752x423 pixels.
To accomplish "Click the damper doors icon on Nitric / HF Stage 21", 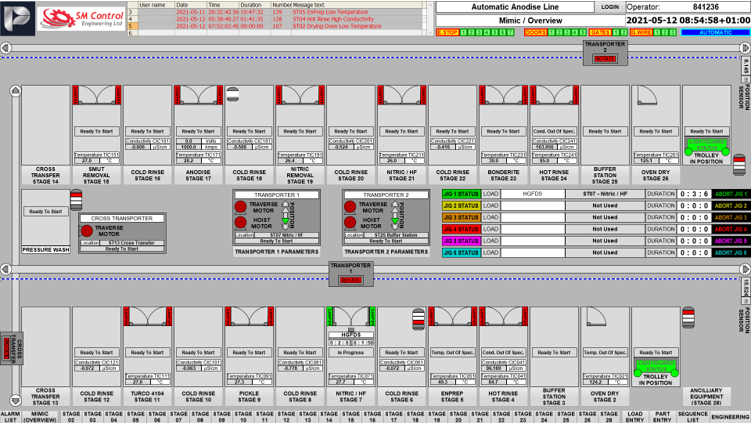I will click(x=401, y=95).
